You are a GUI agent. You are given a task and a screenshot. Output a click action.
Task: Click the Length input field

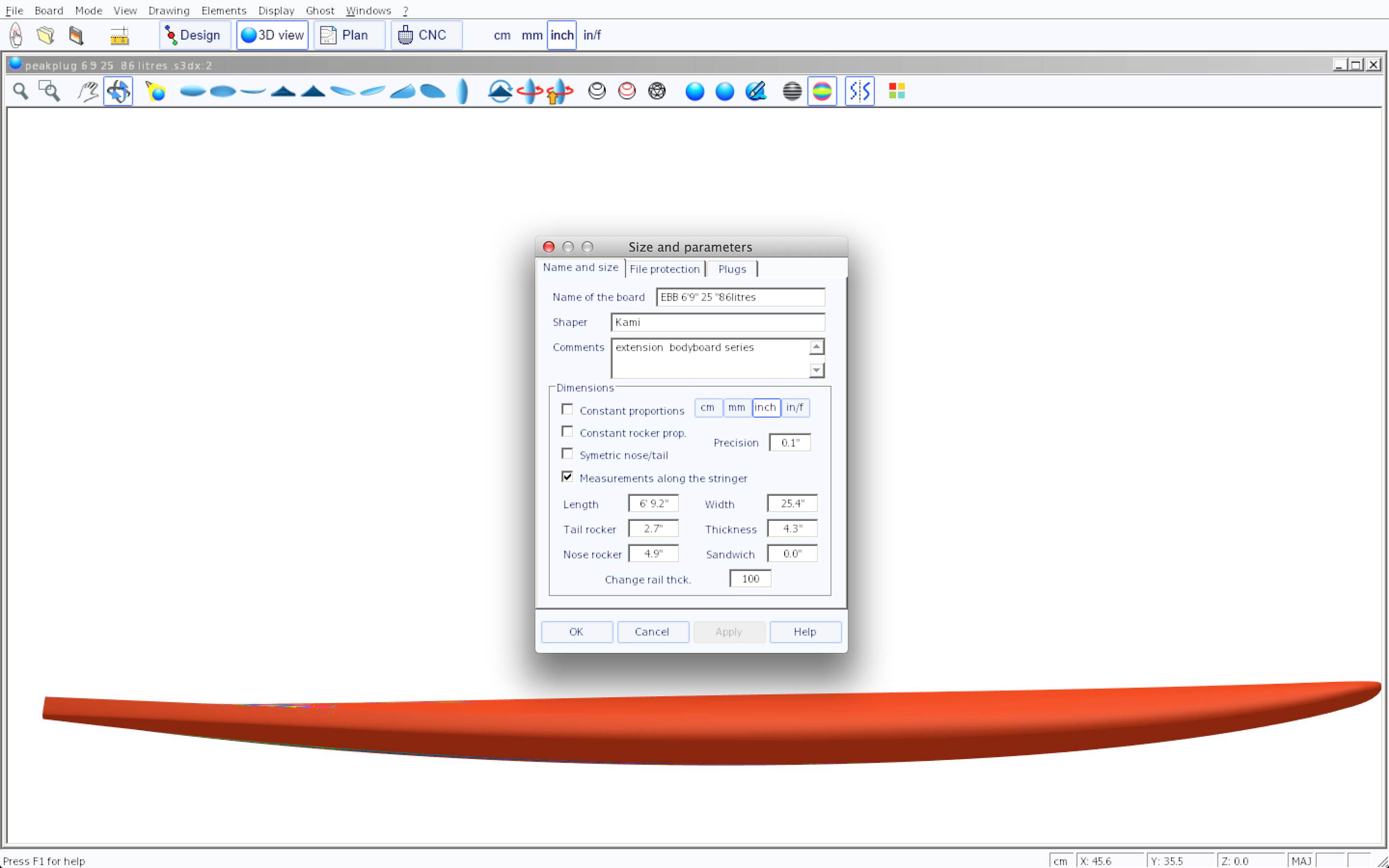click(653, 503)
